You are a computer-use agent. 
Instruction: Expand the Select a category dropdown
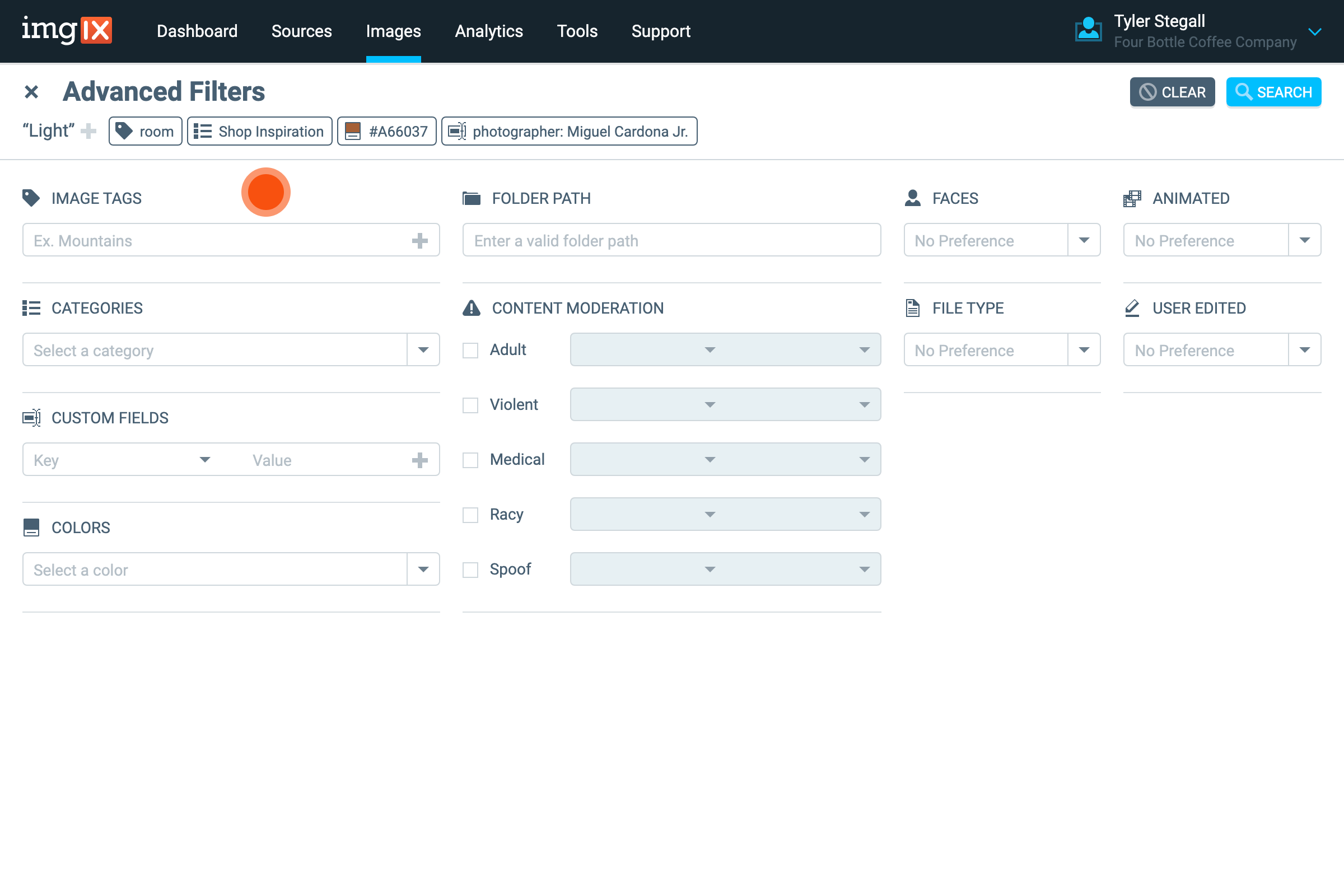pyautogui.click(x=423, y=351)
